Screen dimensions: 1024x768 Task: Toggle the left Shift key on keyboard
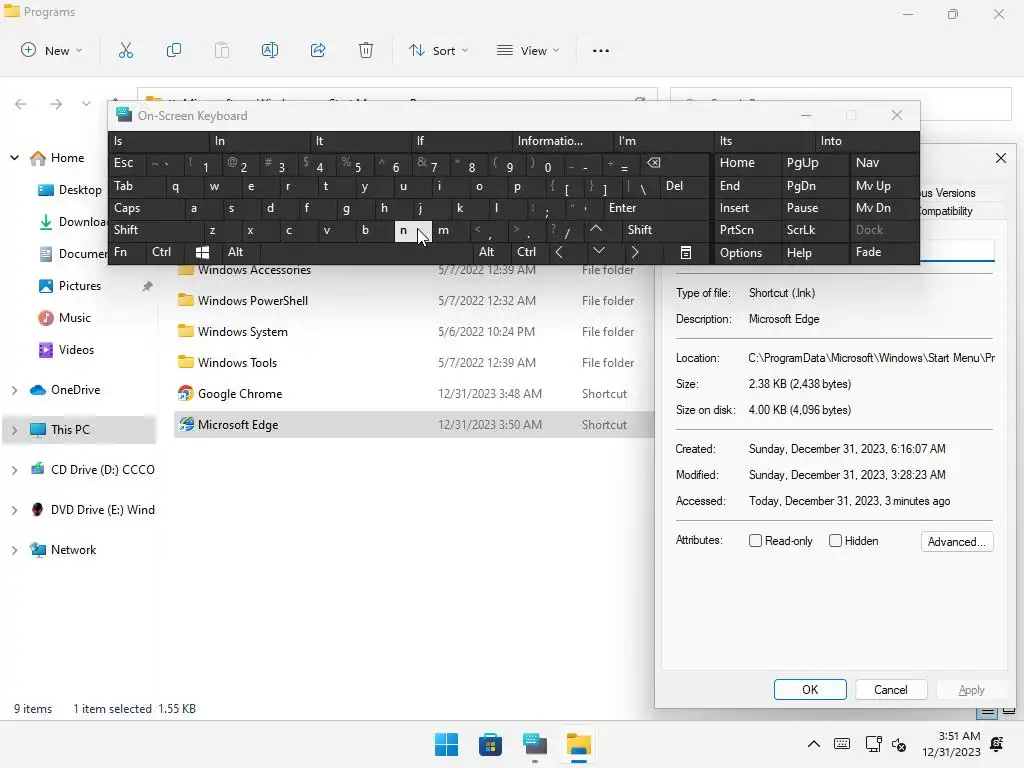[155, 230]
